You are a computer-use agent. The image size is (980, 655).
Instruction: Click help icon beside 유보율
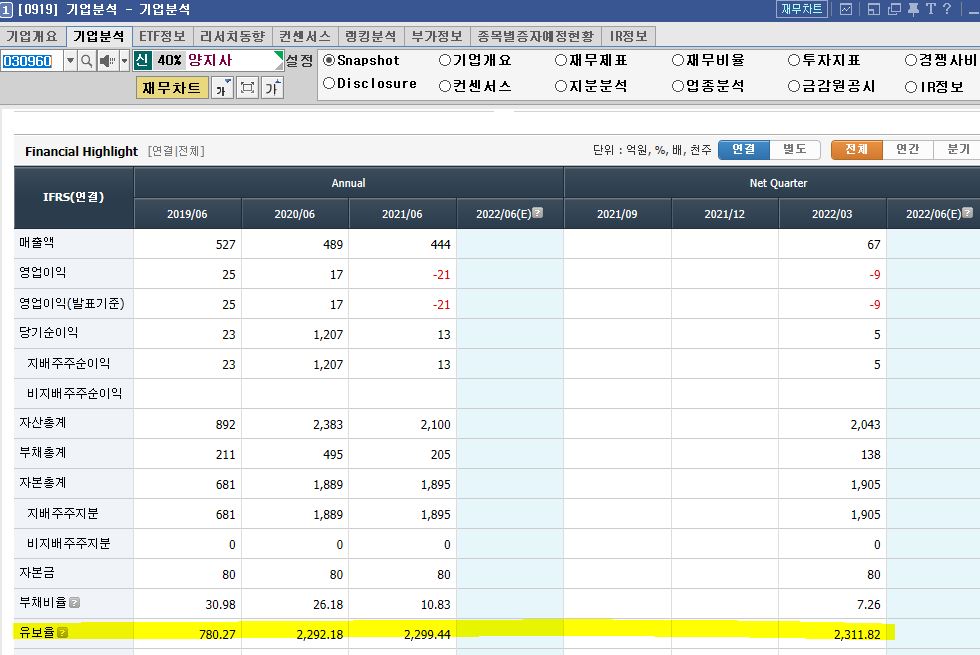point(62,632)
